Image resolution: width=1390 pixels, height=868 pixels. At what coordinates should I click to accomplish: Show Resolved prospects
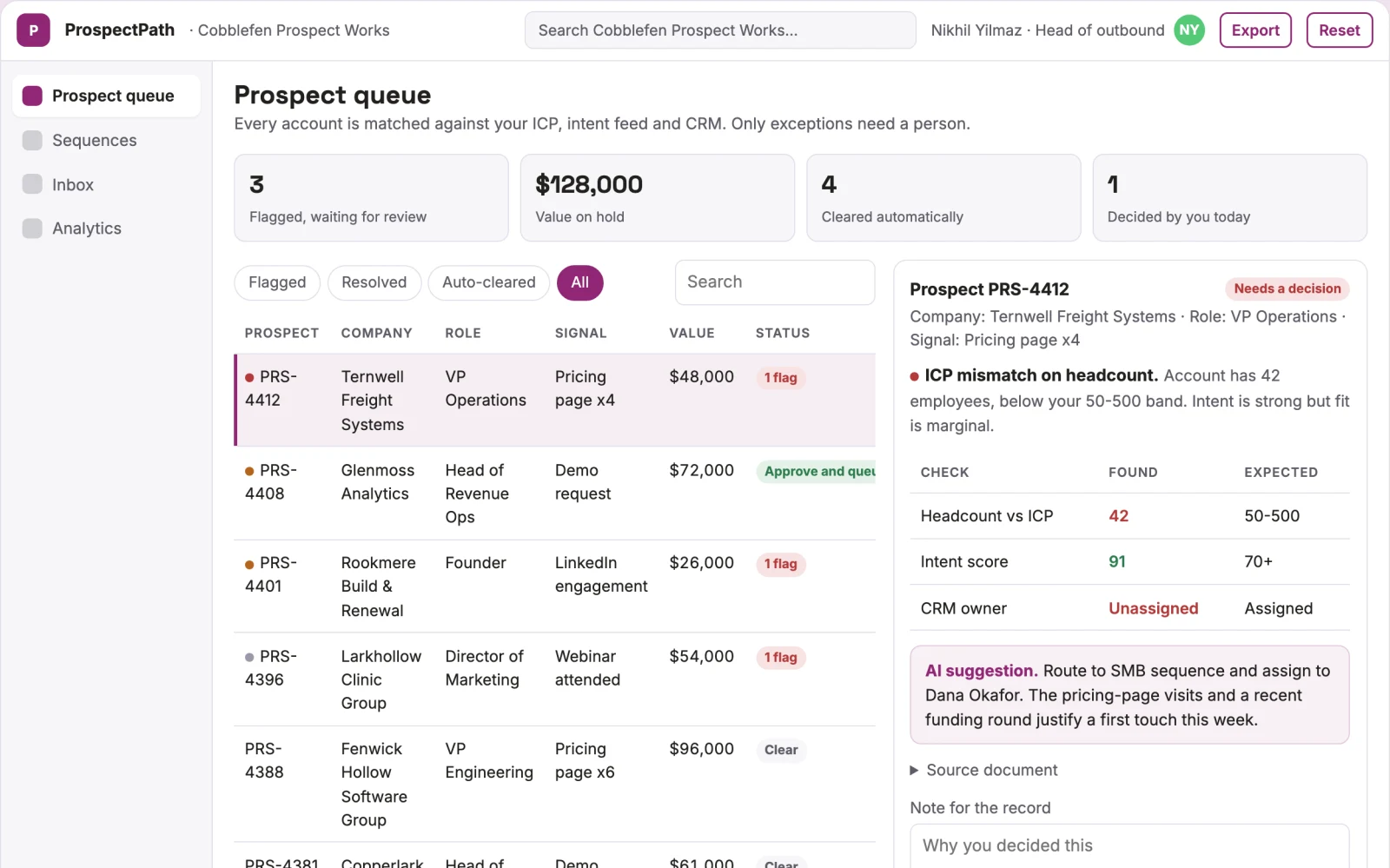pos(374,282)
